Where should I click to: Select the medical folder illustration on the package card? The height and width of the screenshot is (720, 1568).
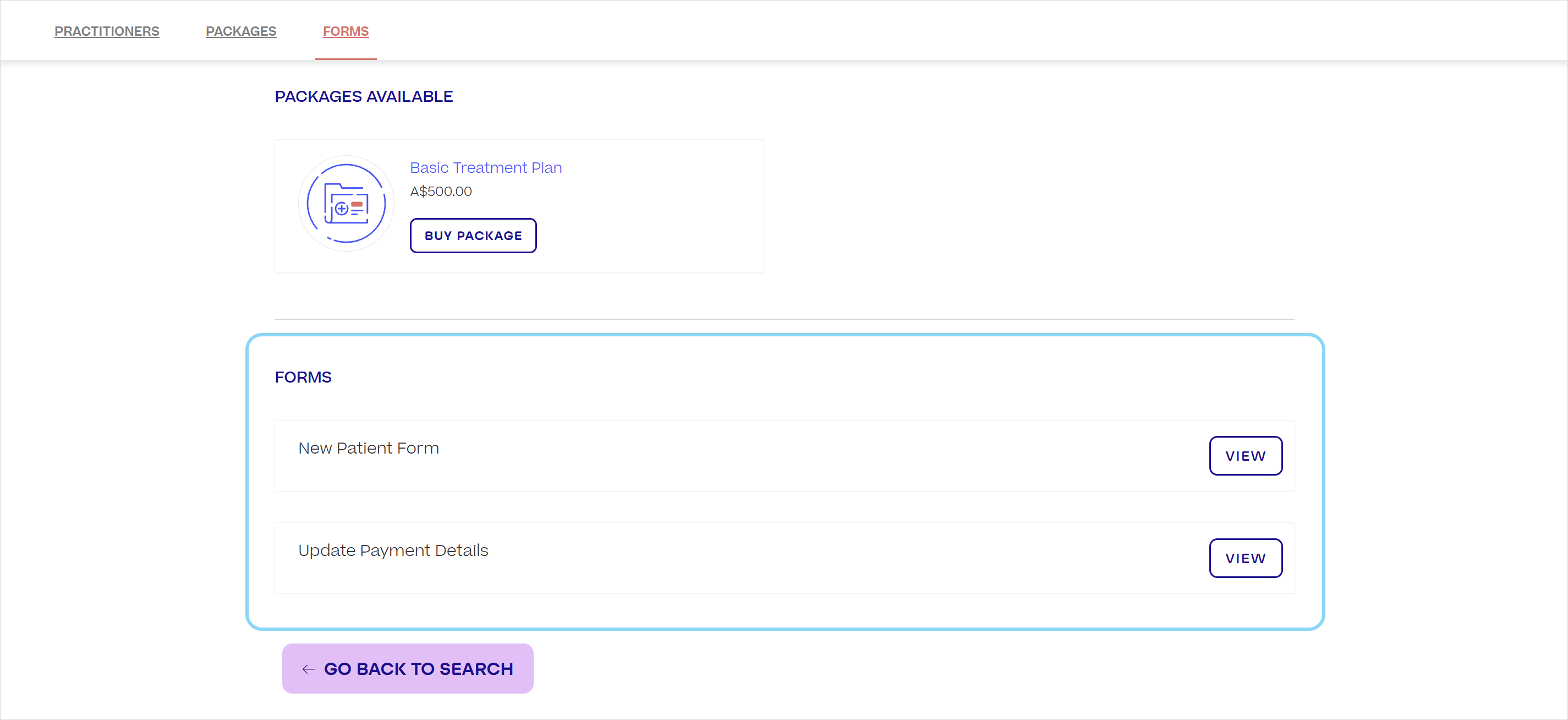pyautogui.click(x=346, y=204)
